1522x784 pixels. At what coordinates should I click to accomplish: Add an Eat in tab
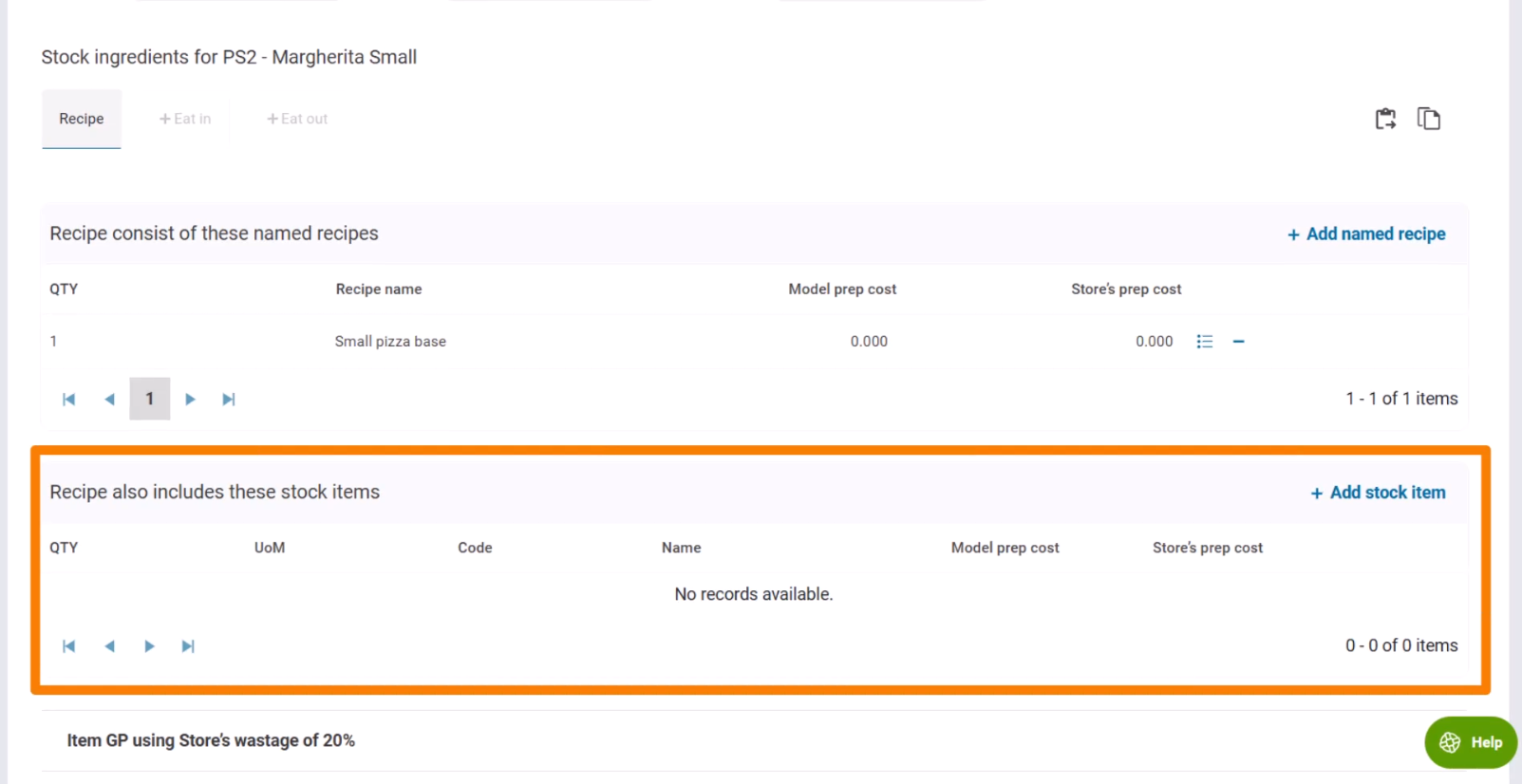click(185, 119)
